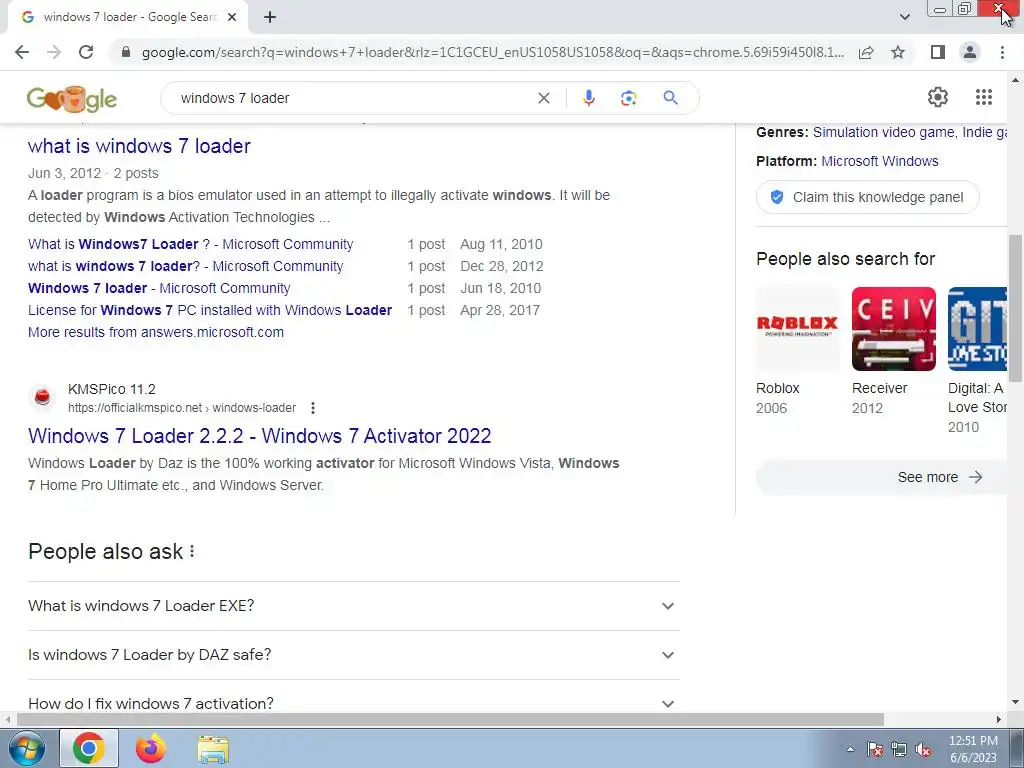Go back using the browser back arrow

[22, 52]
